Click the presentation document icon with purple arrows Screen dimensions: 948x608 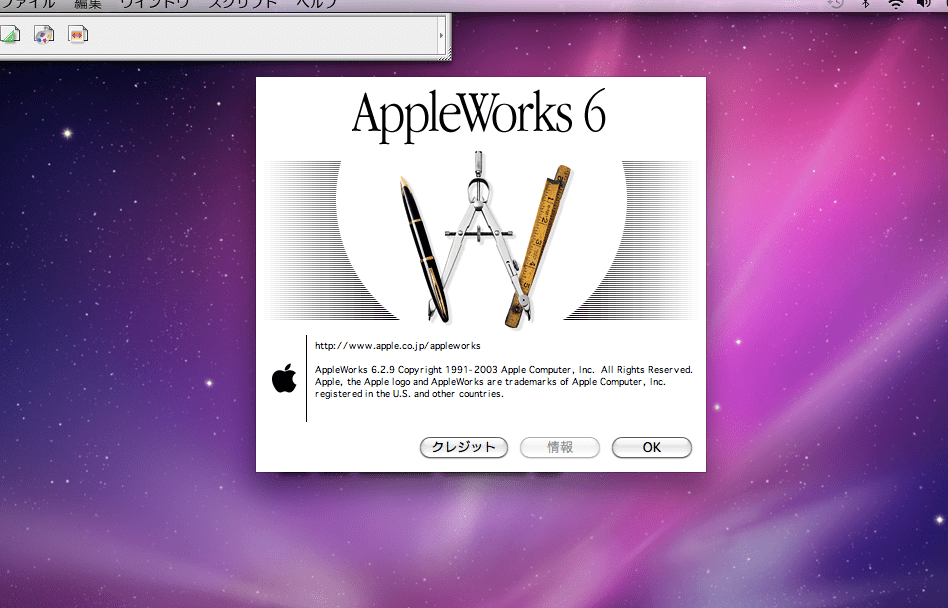coord(78,34)
